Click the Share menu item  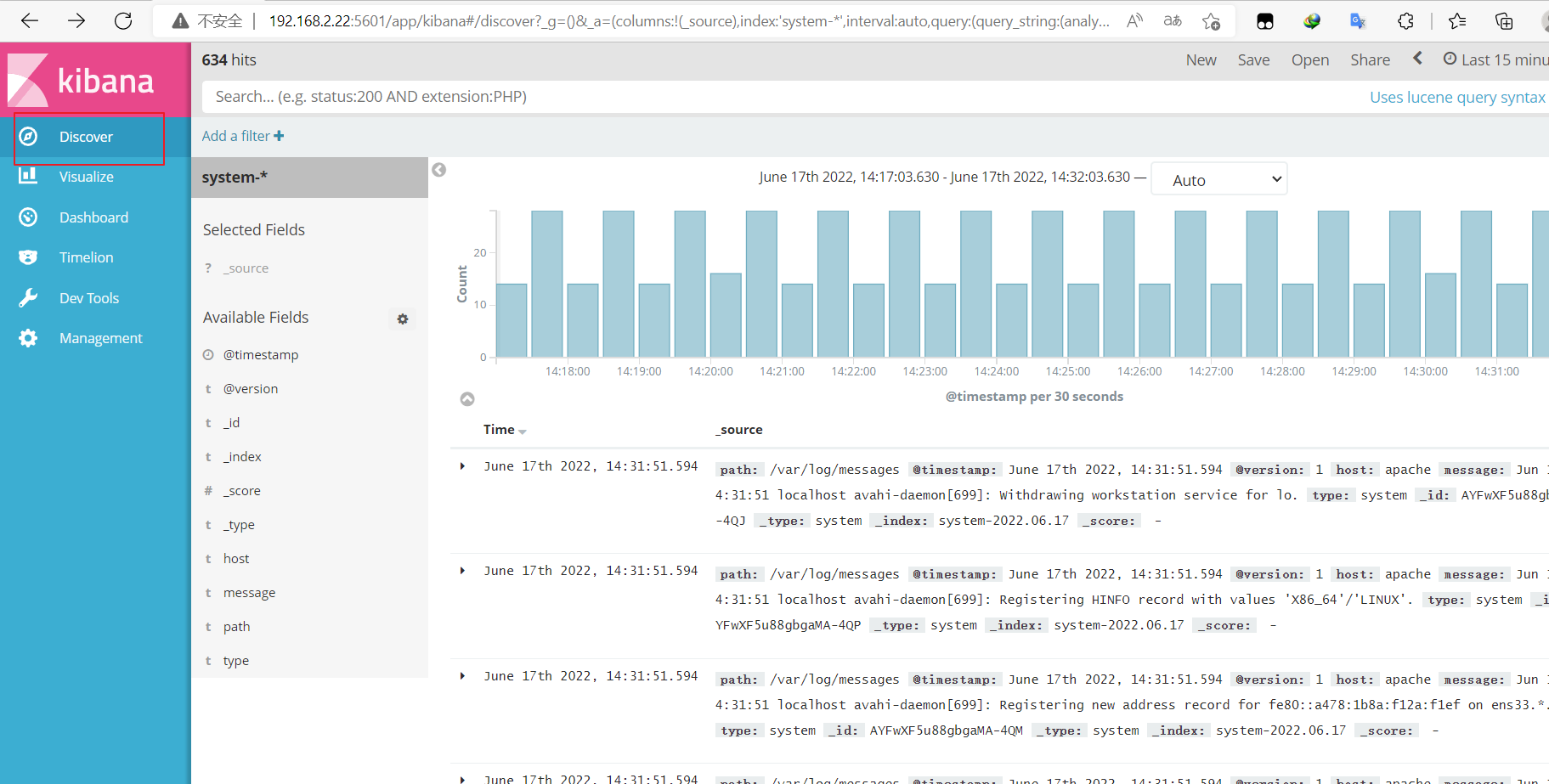pos(1370,59)
